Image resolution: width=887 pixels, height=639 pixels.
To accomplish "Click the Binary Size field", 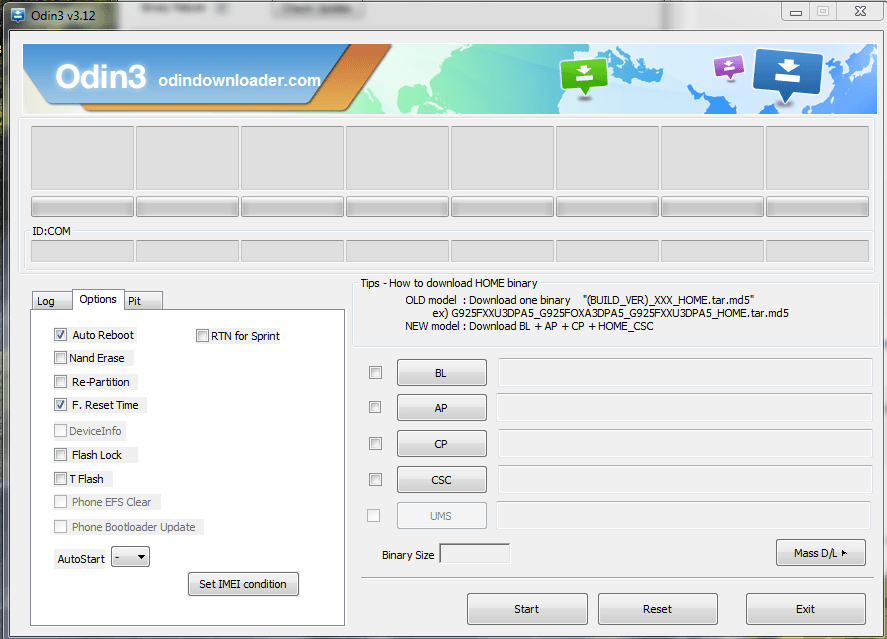I will click(475, 554).
